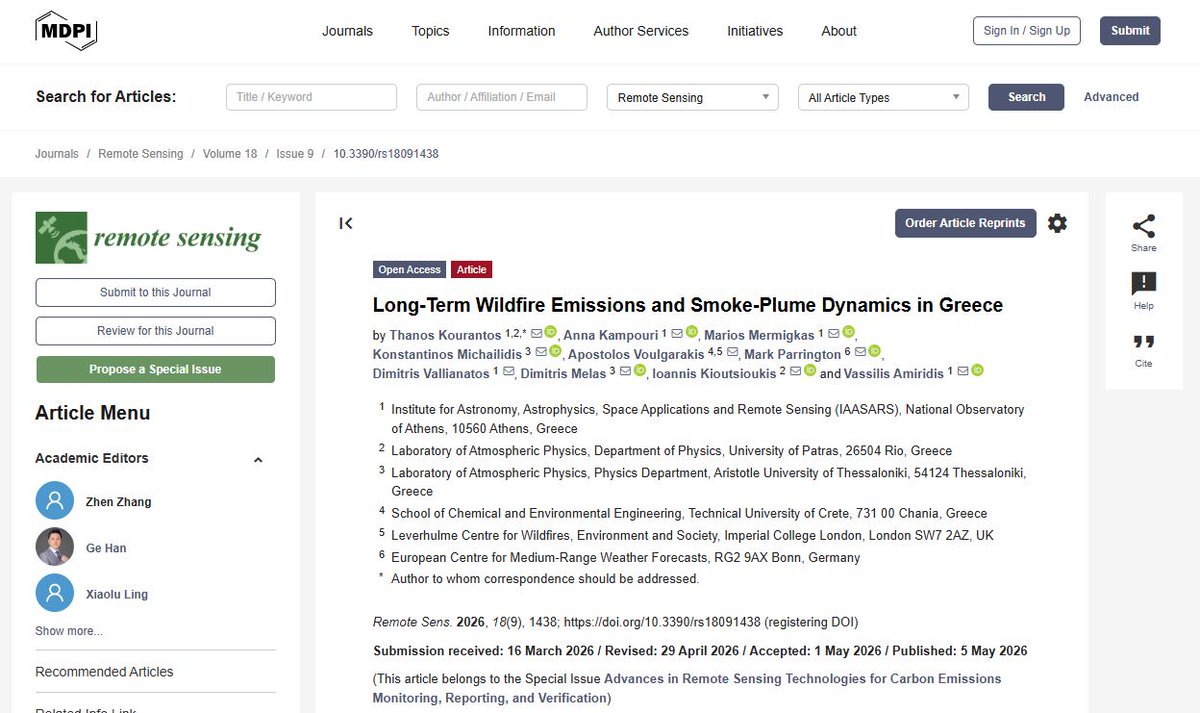
Task: Click Sign In / Sign Up
Action: coord(1027,31)
